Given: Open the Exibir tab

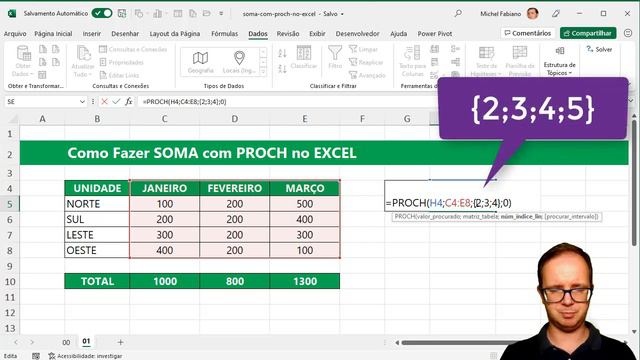Looking at the screenshot, I should 317,33.
